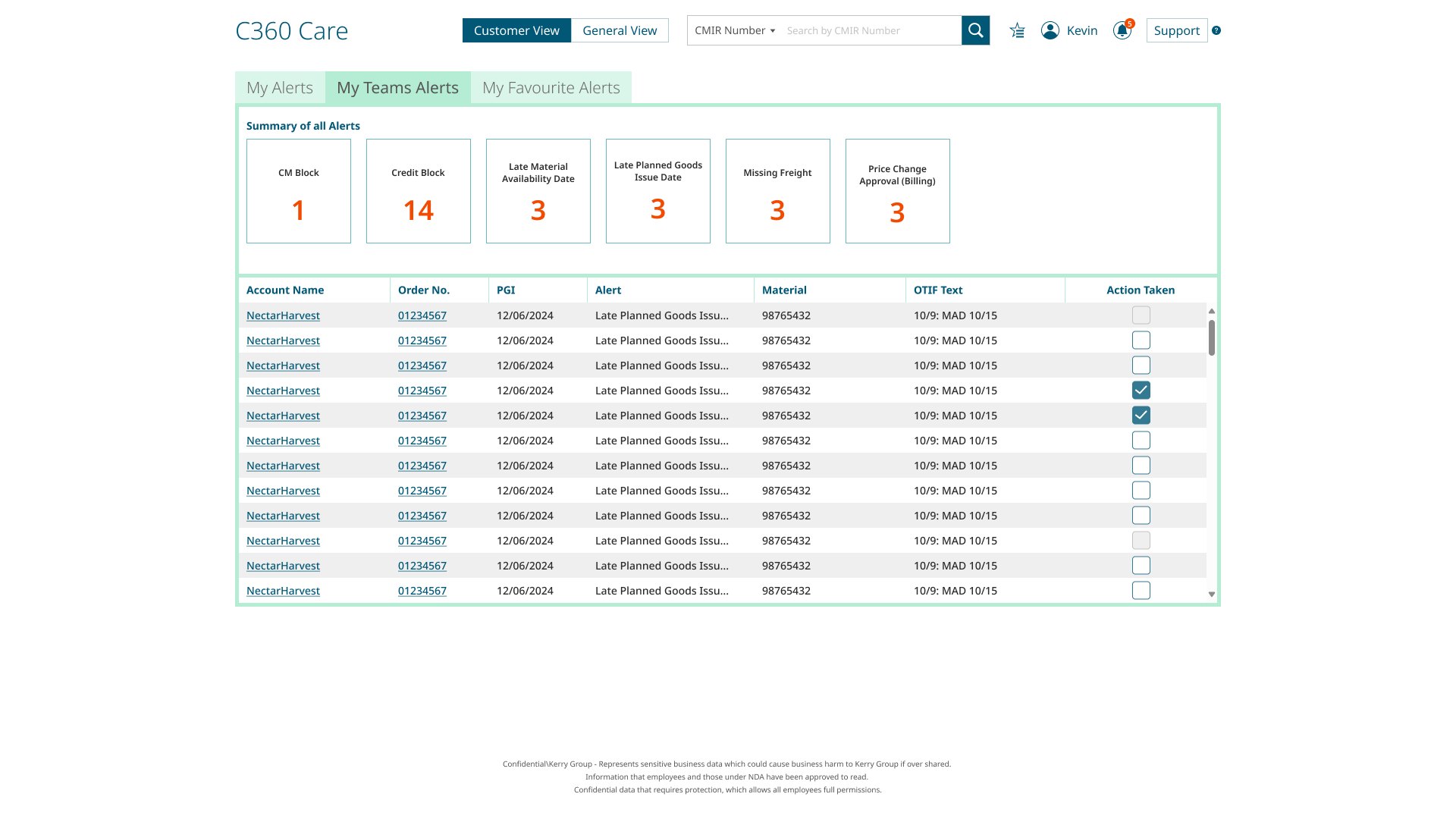The image size is (1456, 819).
Task: Uncheck the first checked Action Taken box
Action: tap(1141, 391)
